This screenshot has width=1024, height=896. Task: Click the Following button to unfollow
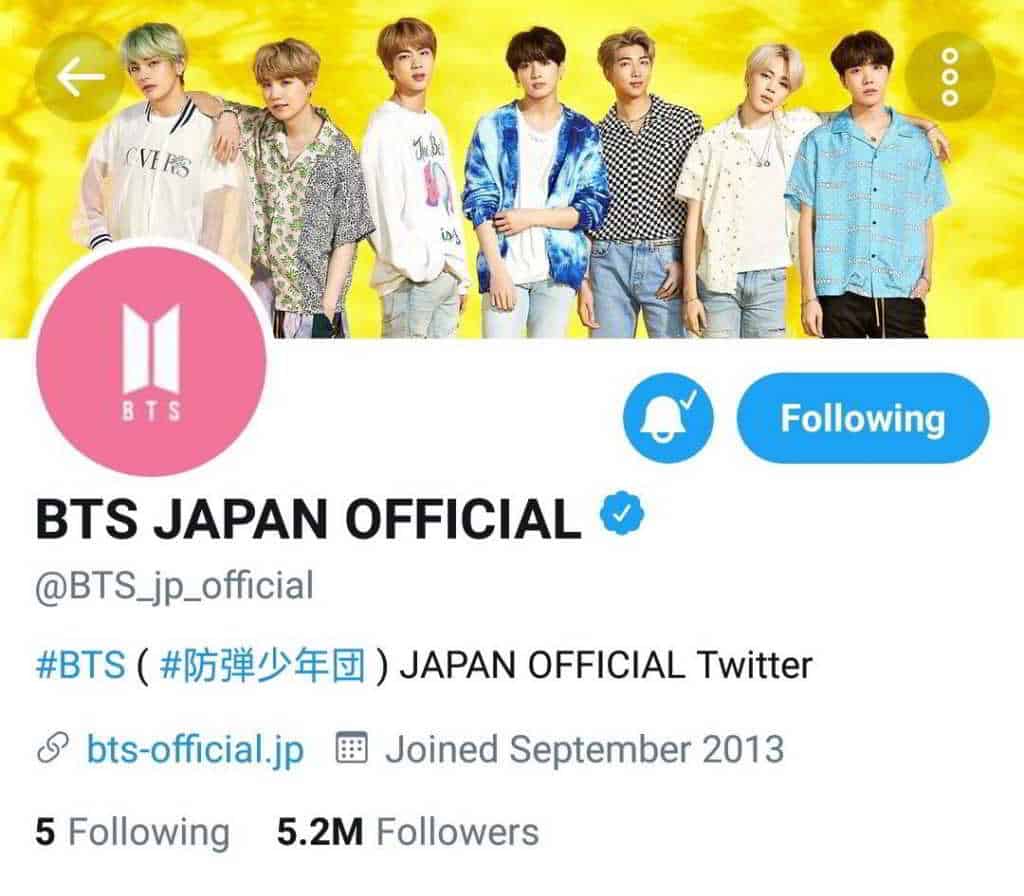[x=863, y=418]
